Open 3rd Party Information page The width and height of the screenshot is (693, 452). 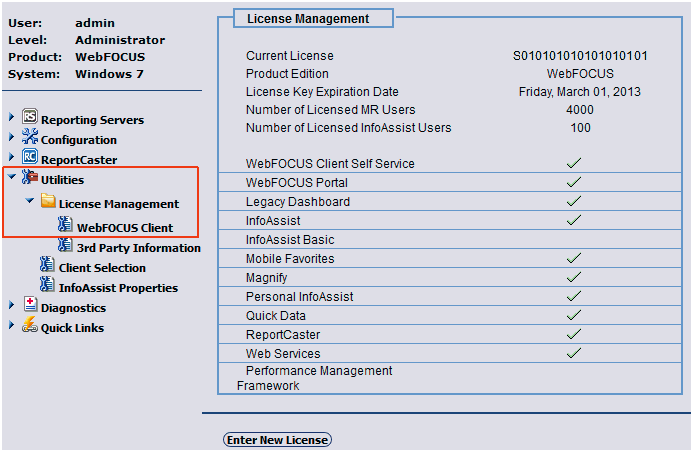click(139, 248)
